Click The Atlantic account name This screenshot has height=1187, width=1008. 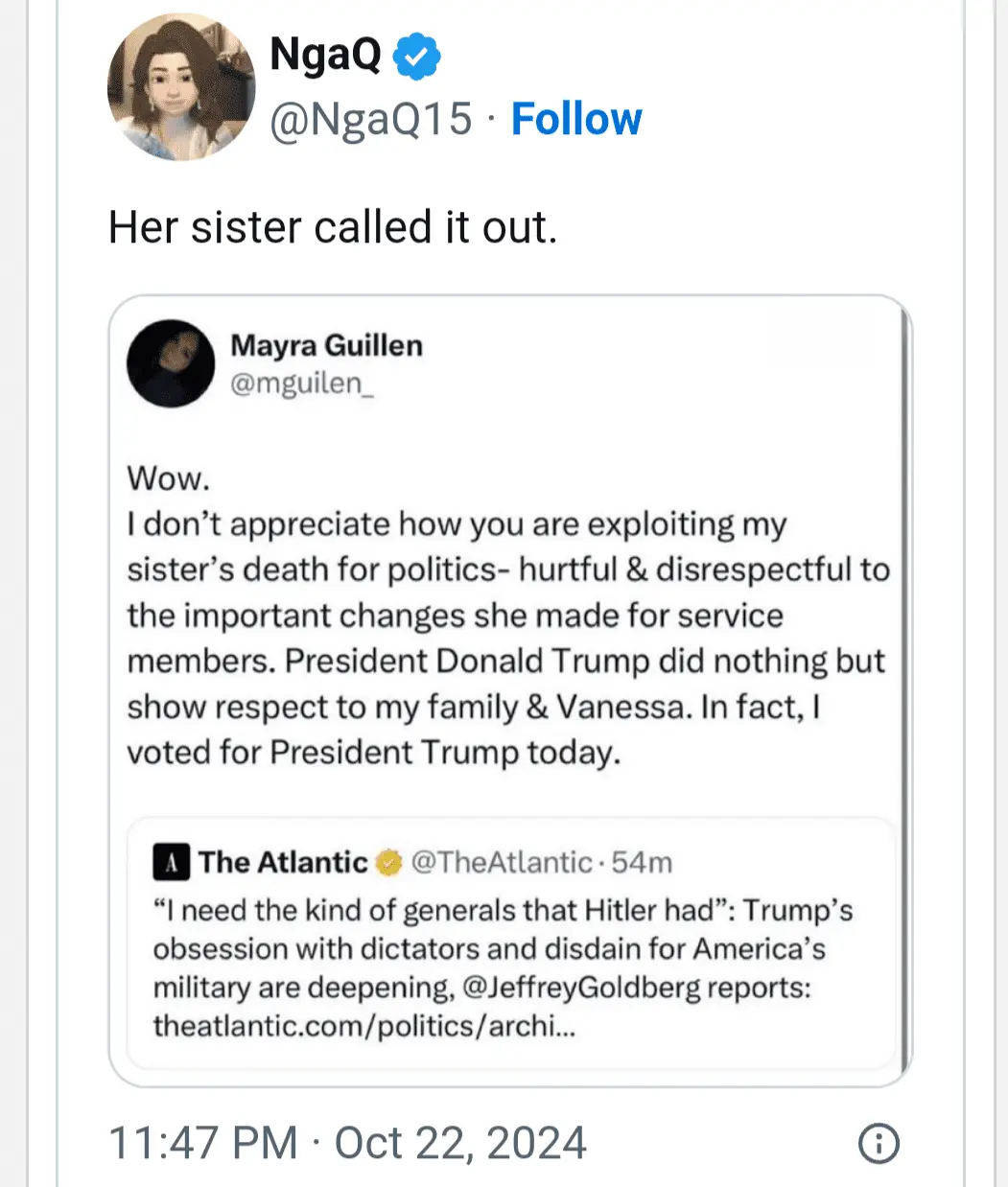point(283,863)
